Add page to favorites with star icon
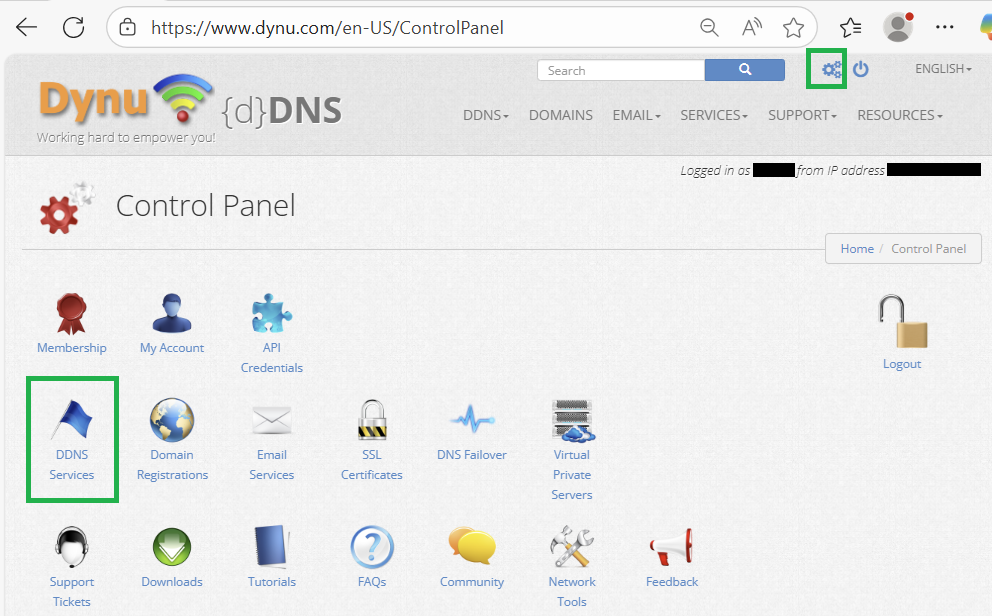The width and height of the screenshot is (992, 616). click(x=793, y=27)
